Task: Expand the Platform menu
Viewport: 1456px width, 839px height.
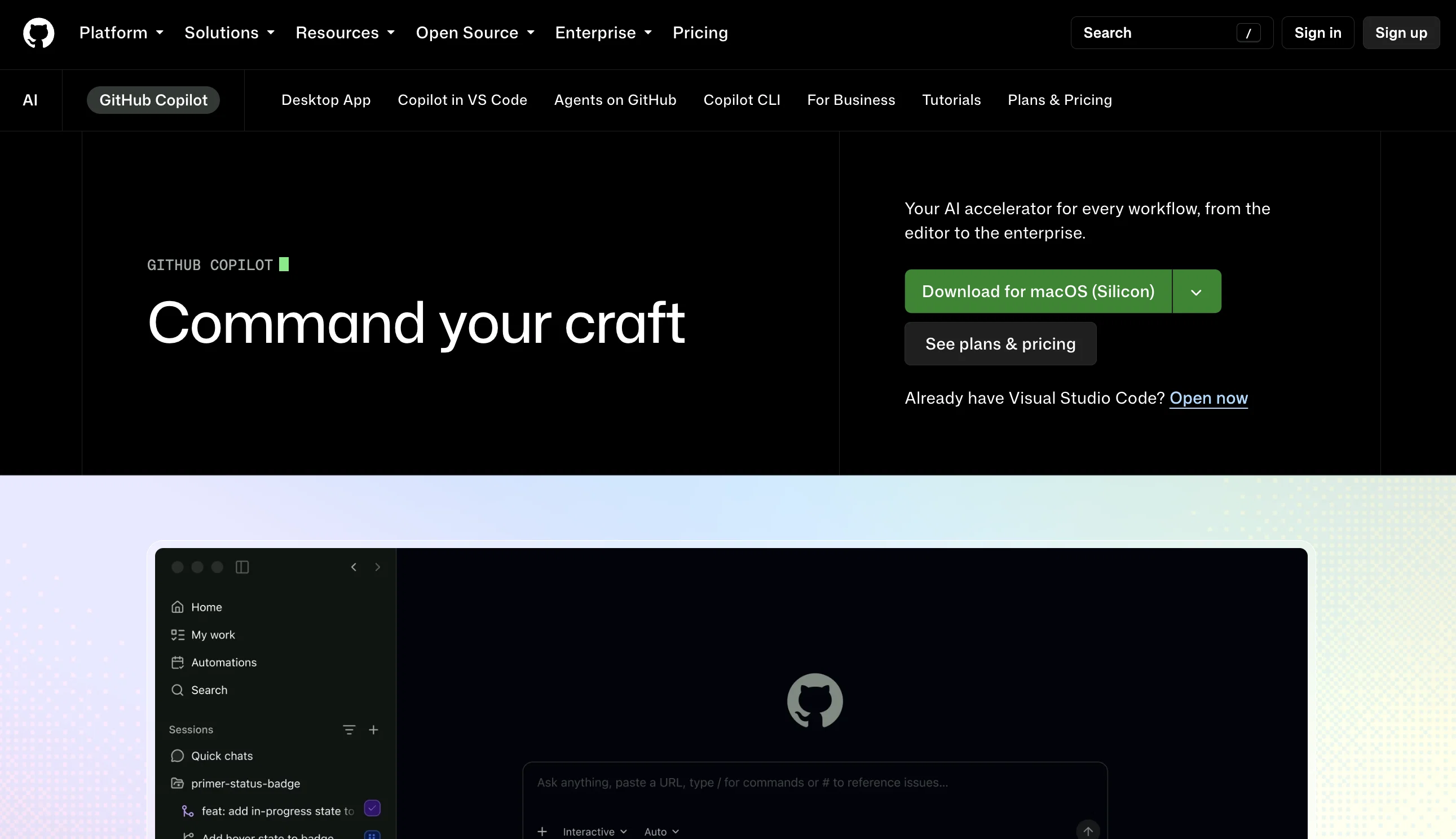Action: point(122,33)
